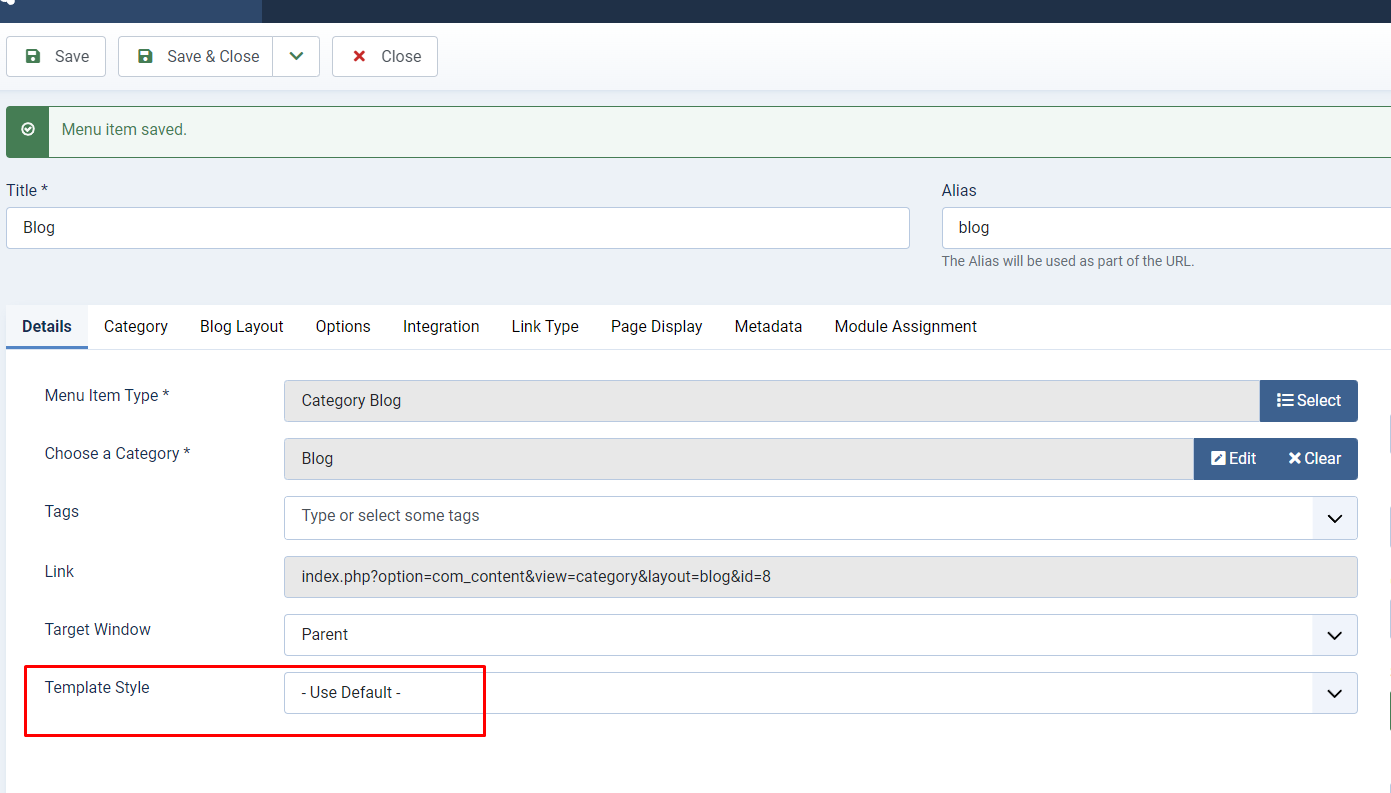Expand the Tags dropdown

(1334, 519)
